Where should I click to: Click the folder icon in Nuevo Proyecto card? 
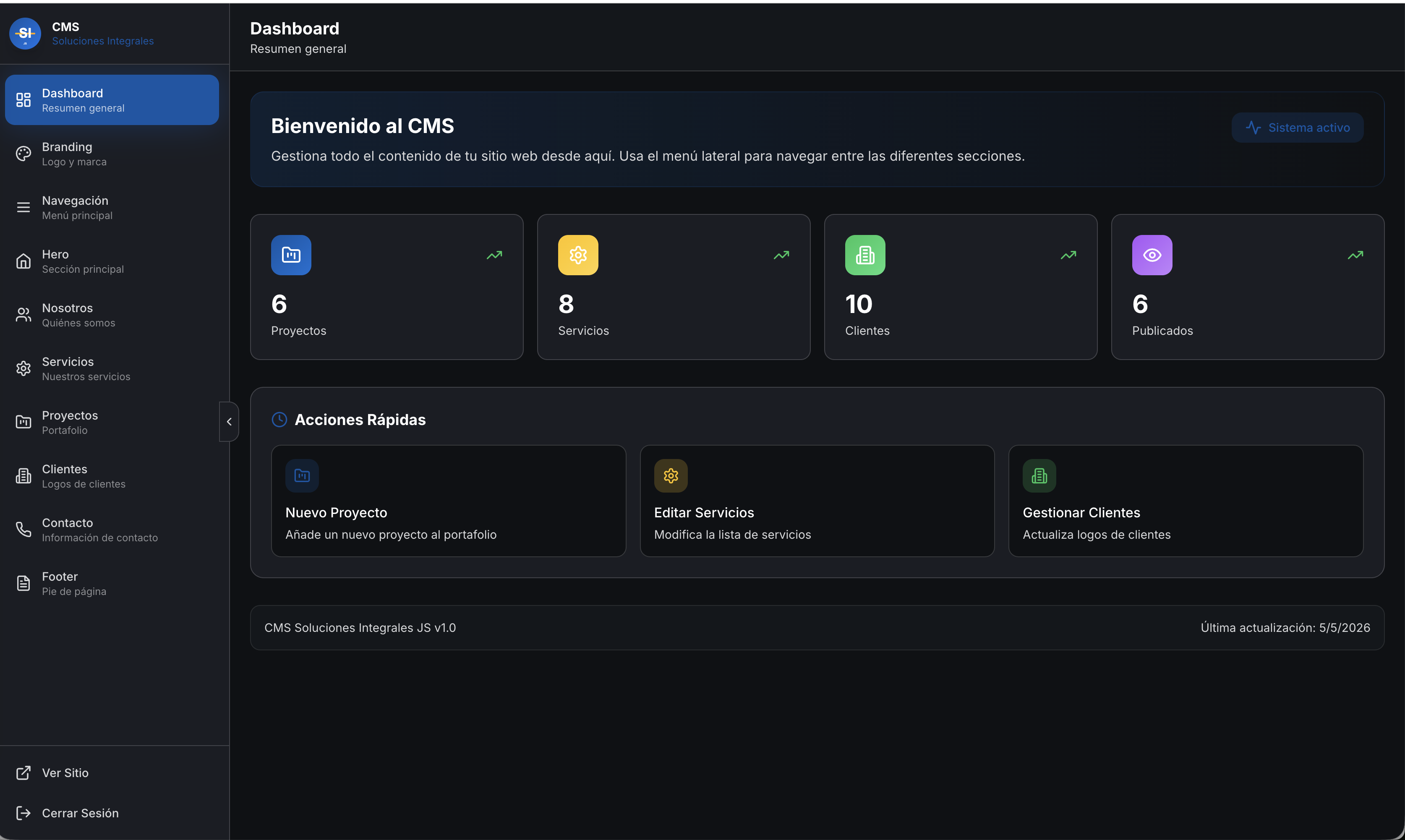[x=302, y=476]
